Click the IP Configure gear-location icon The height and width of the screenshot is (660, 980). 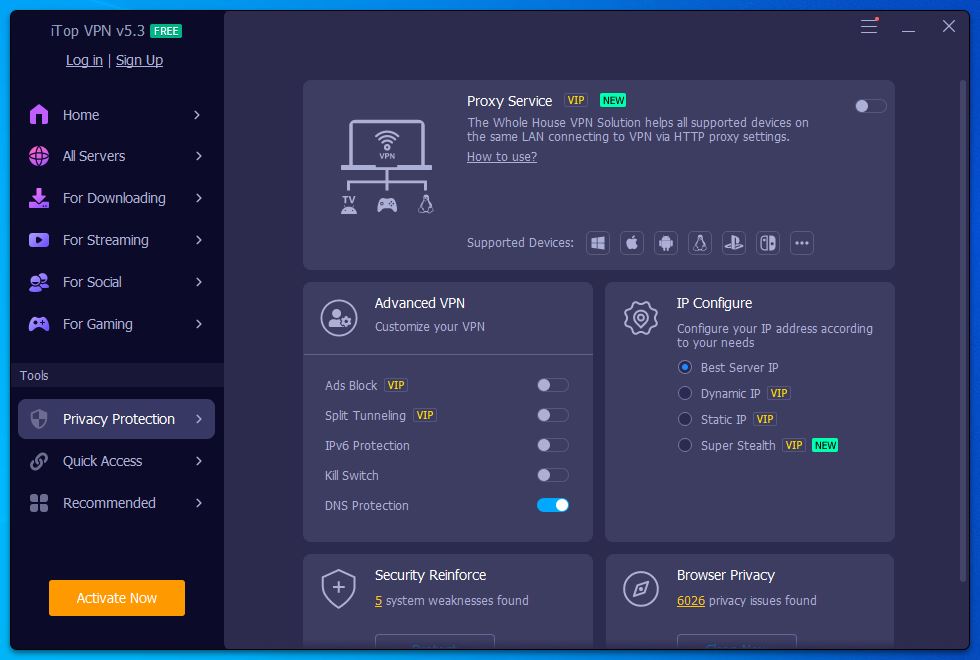tap(641, 318)
